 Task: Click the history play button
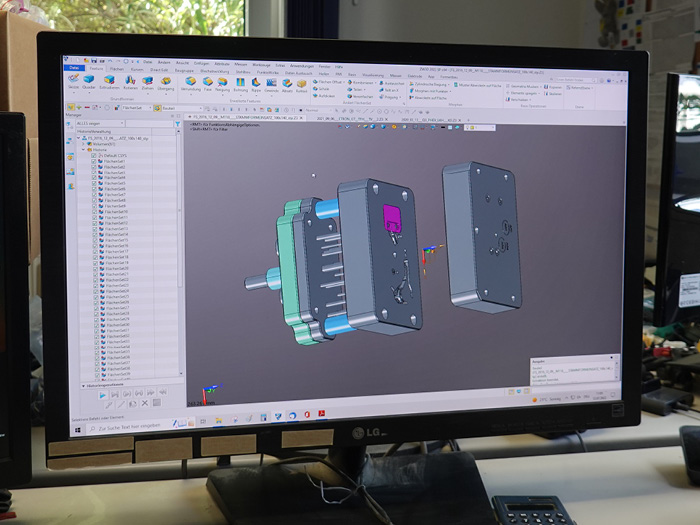[x=103, y=395]
